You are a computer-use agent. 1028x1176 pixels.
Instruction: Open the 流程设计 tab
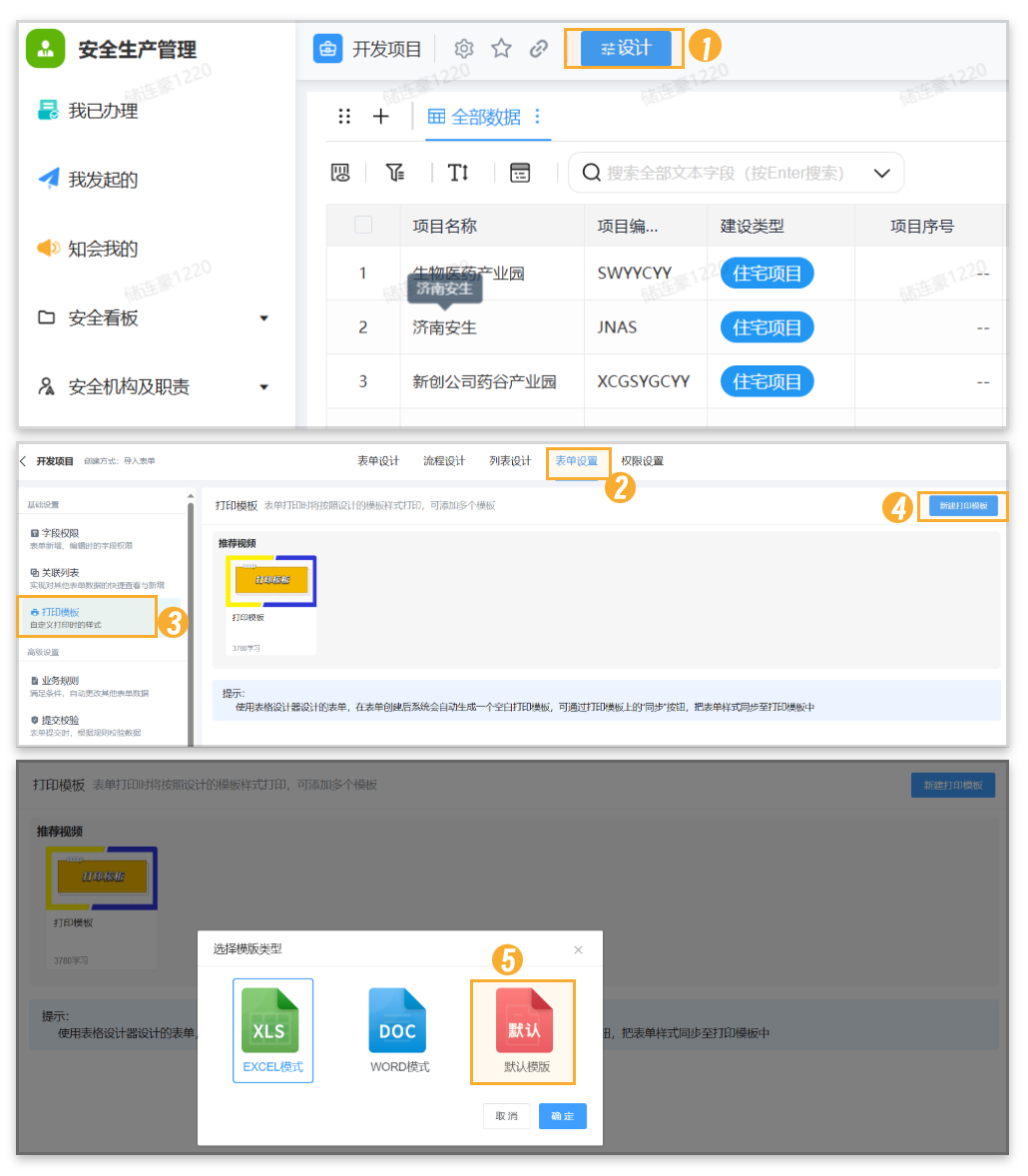pos(444,461)
